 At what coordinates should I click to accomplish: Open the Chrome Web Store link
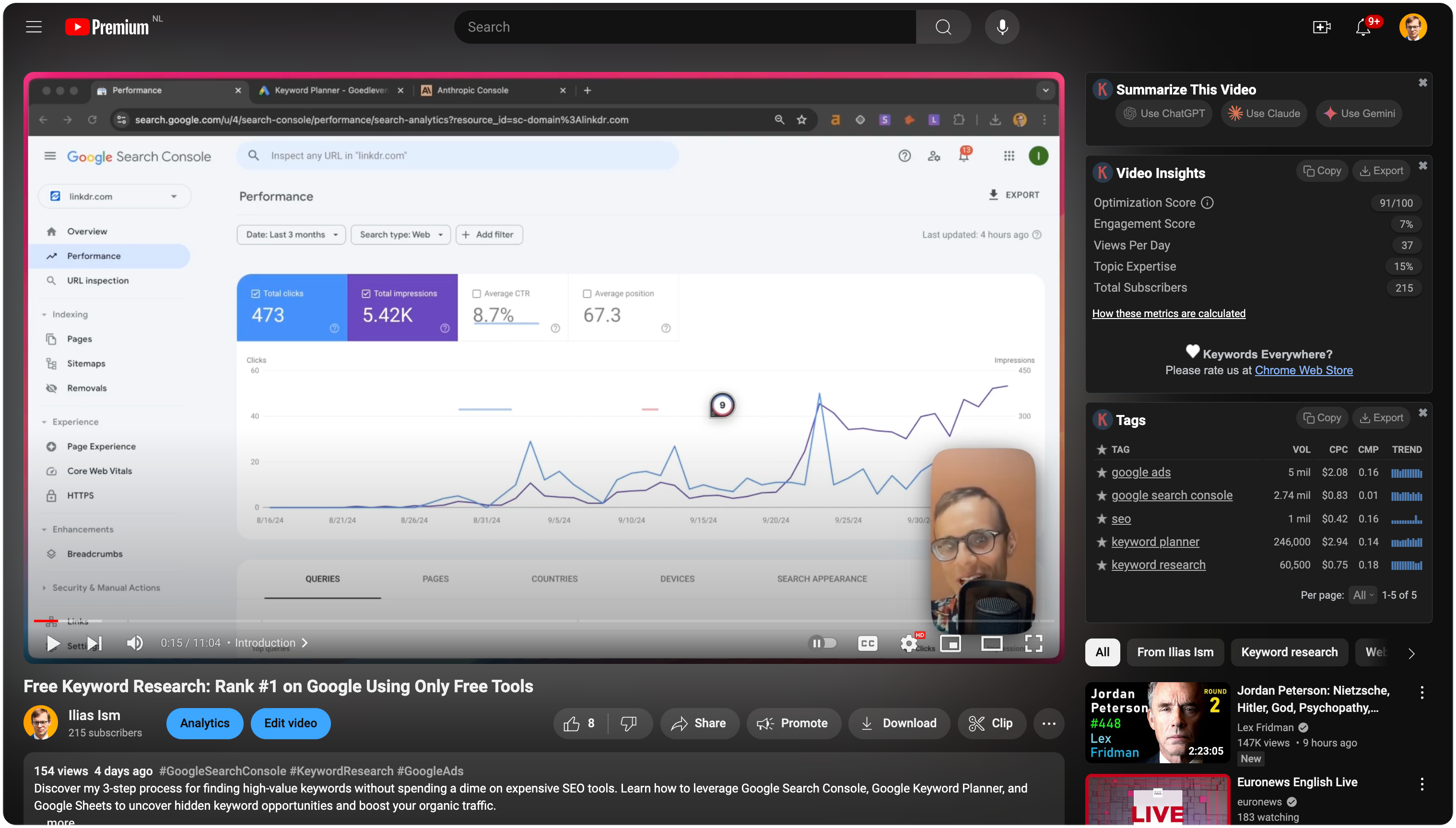click(x=1303, y=370)
